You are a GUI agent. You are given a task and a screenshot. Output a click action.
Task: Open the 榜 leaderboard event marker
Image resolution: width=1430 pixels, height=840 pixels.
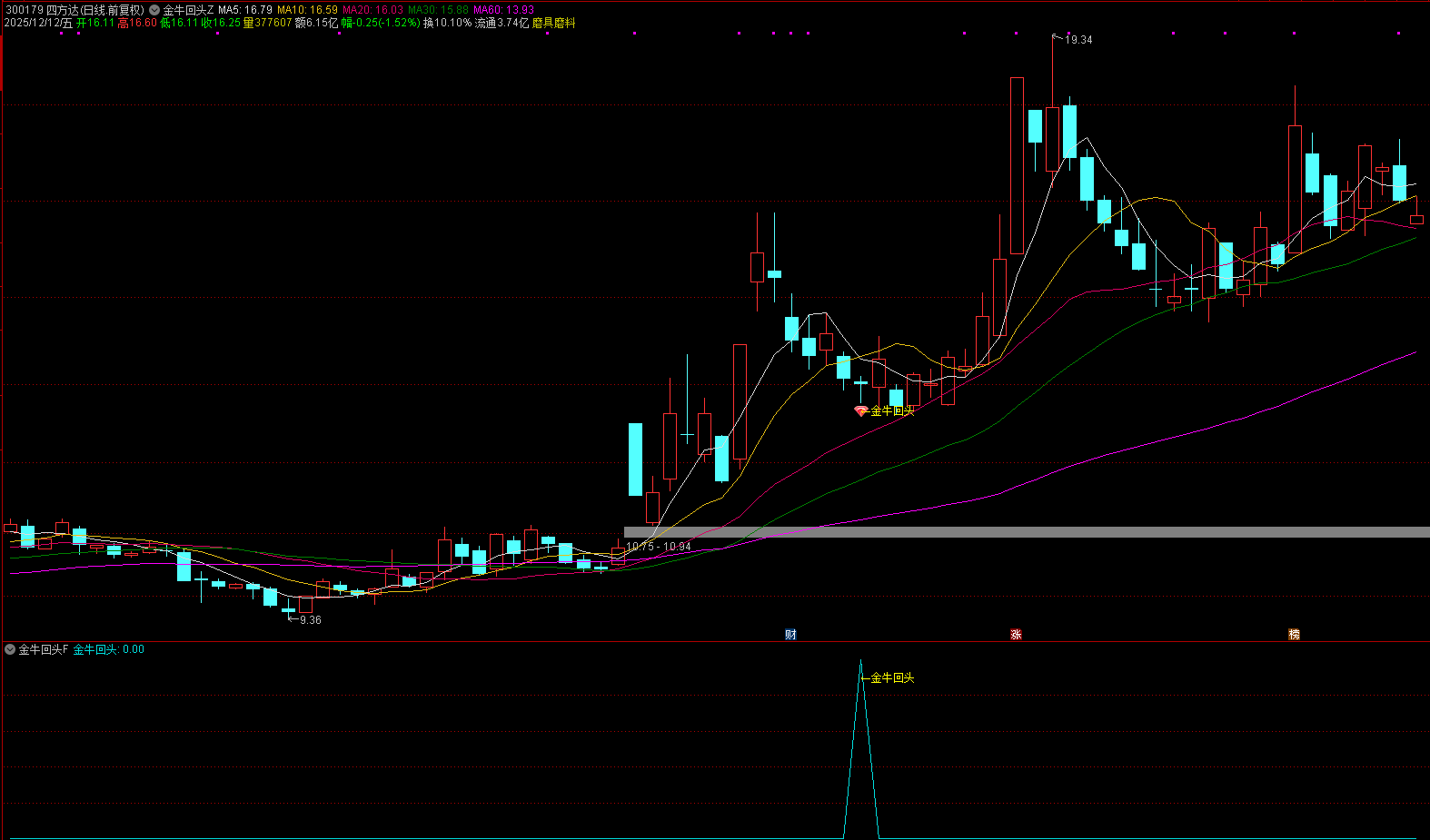1294,635
